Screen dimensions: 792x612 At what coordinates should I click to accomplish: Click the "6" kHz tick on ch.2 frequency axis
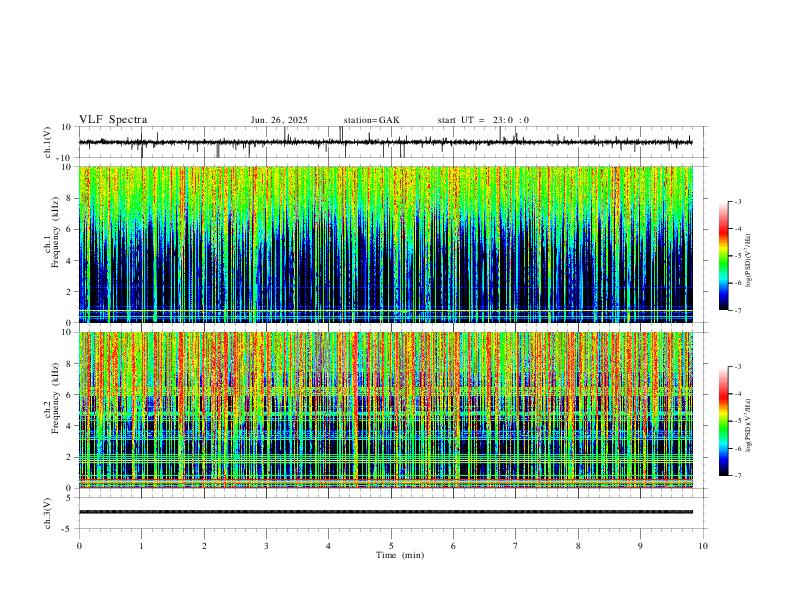click(x=70, y=394)
